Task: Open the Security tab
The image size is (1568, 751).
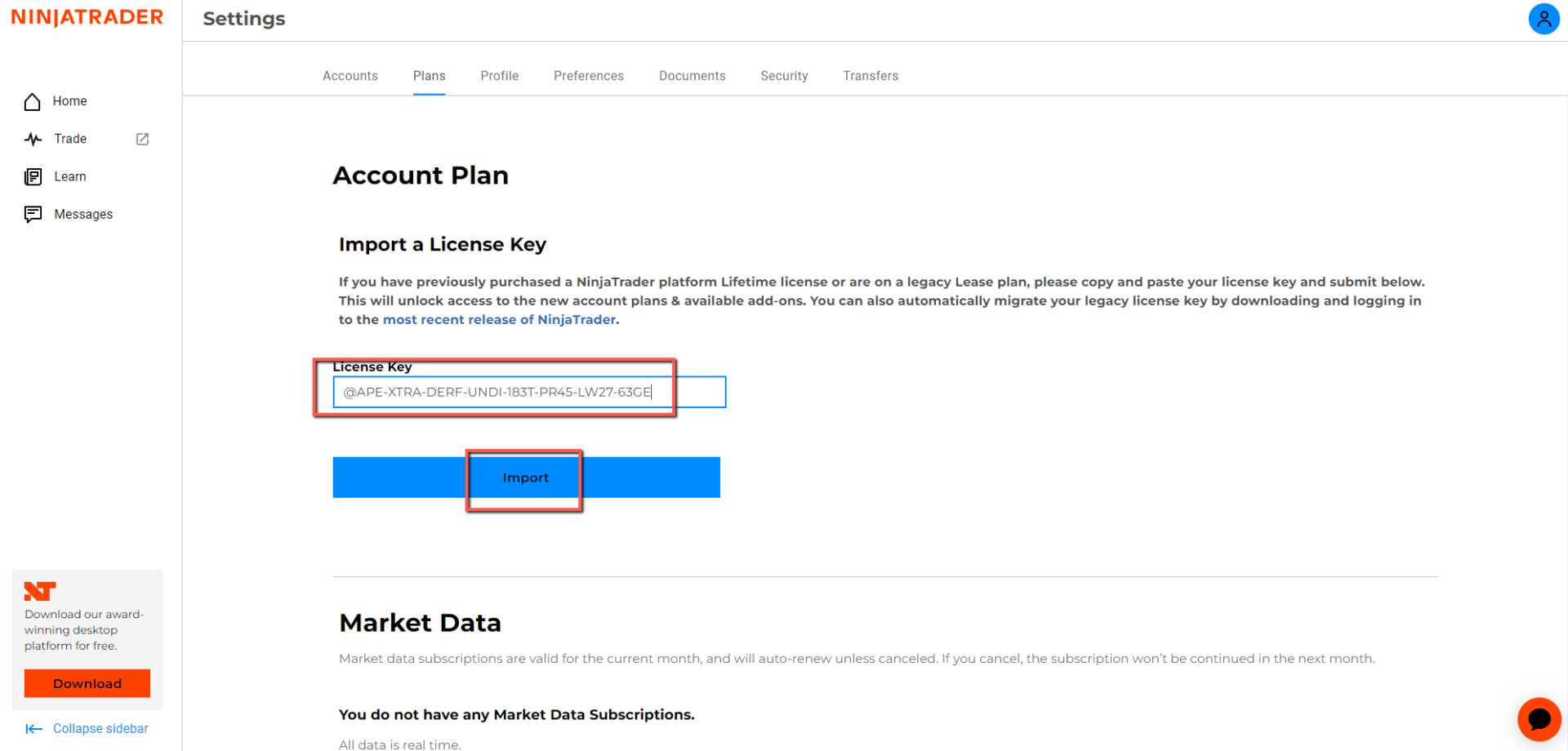Action: coord(784,76)
